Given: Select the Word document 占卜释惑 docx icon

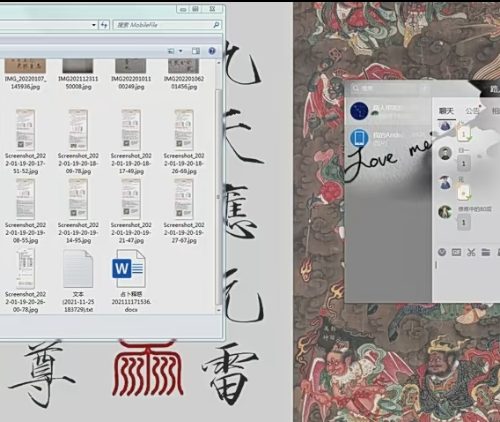Looking at the screenshot, I should tap(129, 268).
